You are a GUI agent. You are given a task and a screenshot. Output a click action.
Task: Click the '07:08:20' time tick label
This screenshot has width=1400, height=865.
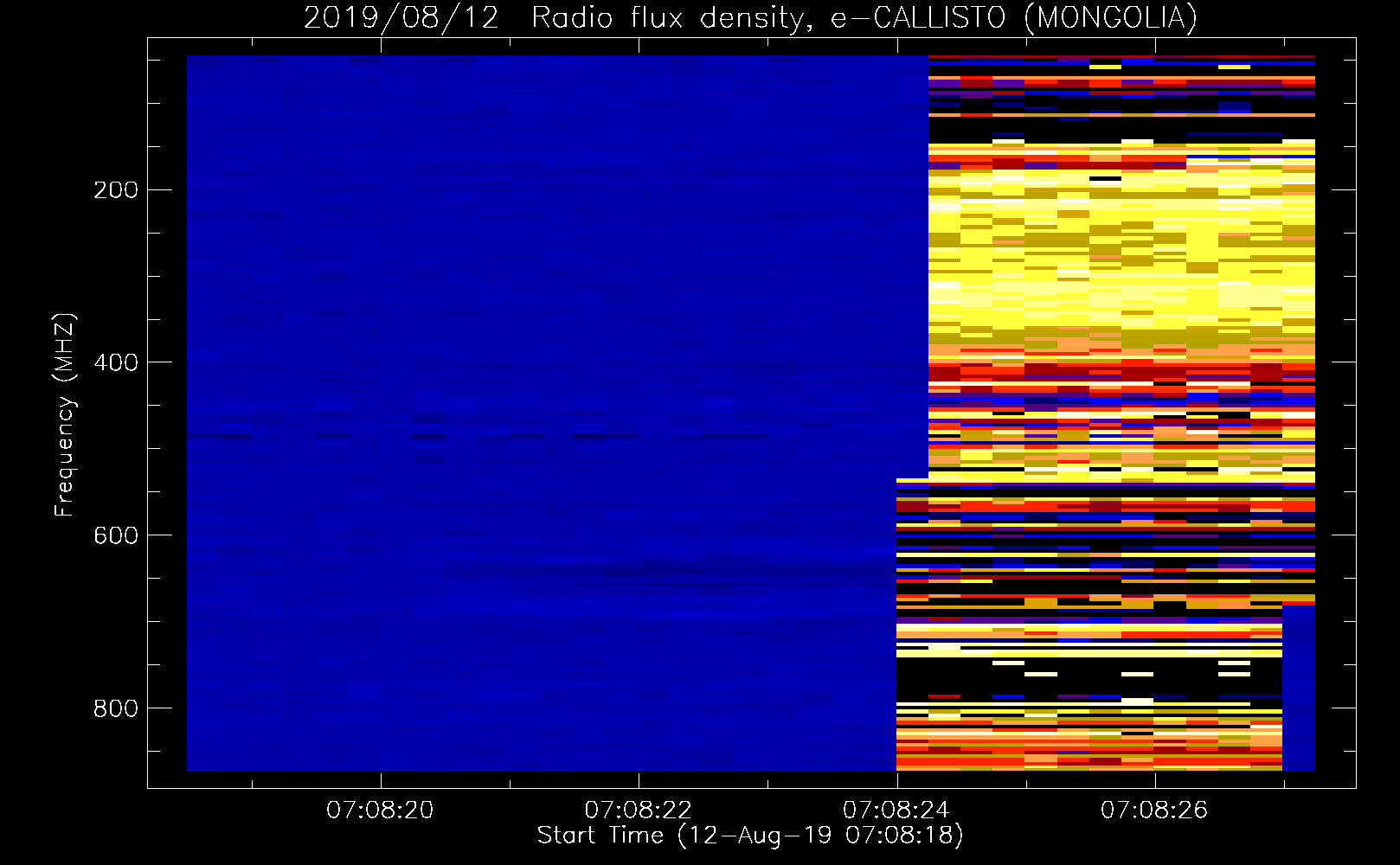tap(380, 810)
